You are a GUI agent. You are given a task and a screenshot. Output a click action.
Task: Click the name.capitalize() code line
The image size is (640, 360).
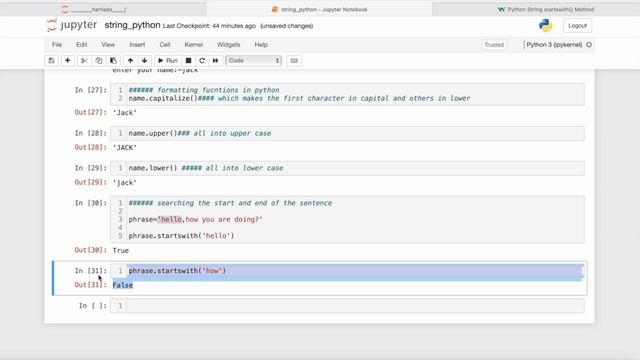tap(299, 98)
